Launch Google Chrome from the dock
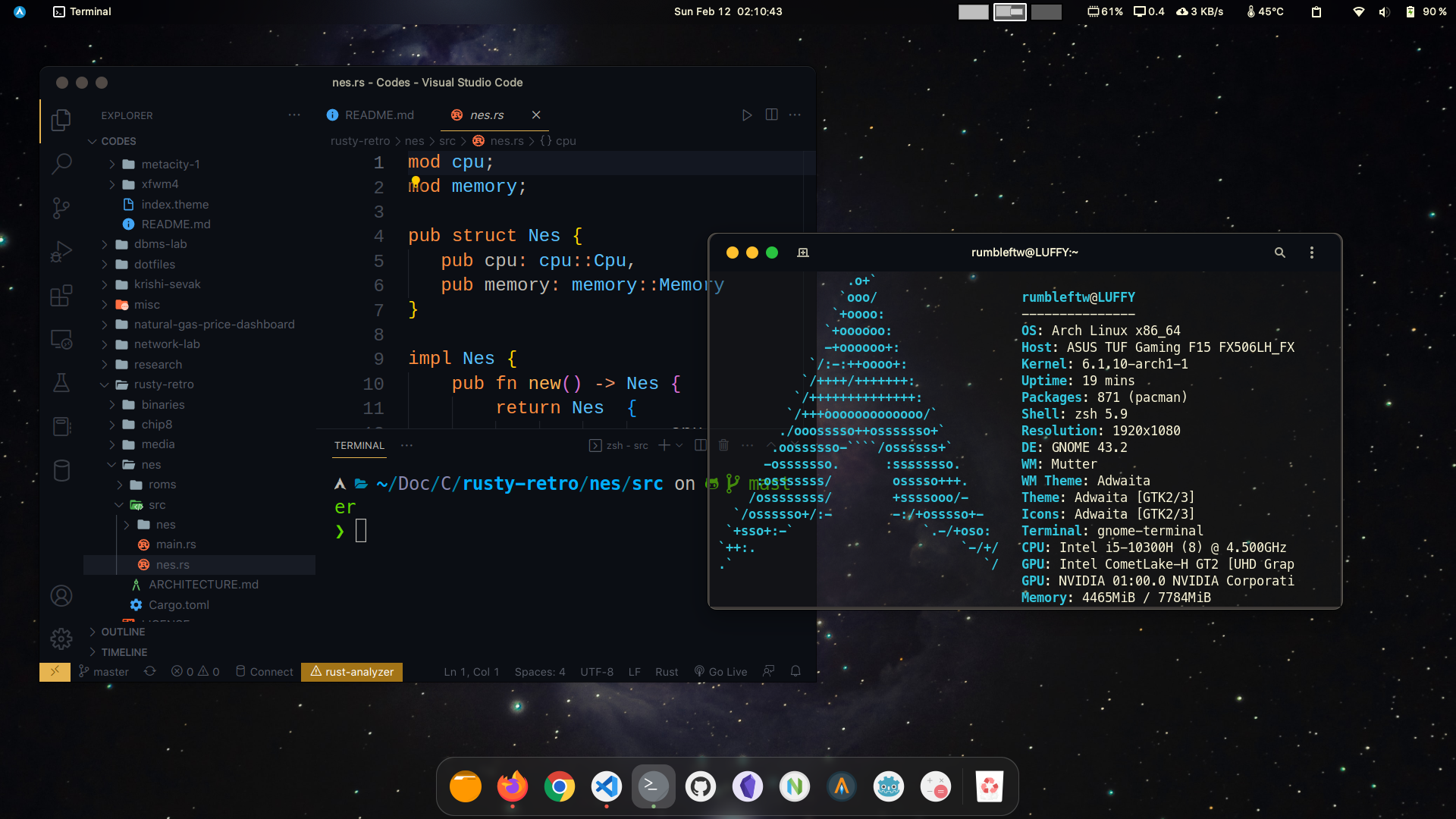 pos(560,786)
